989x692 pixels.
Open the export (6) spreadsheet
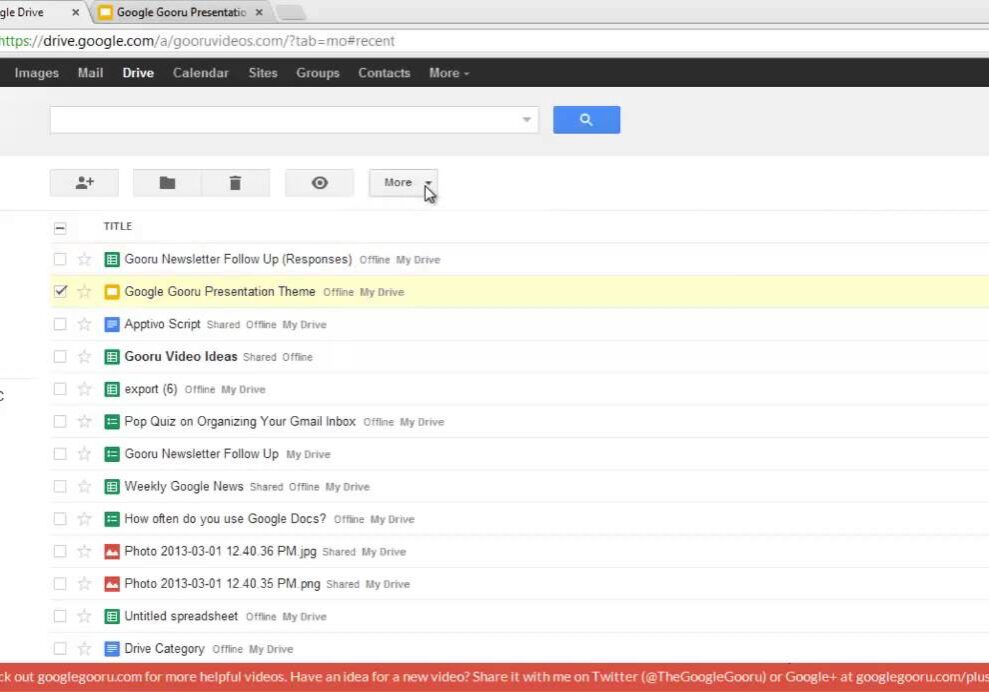coord(151,389)
